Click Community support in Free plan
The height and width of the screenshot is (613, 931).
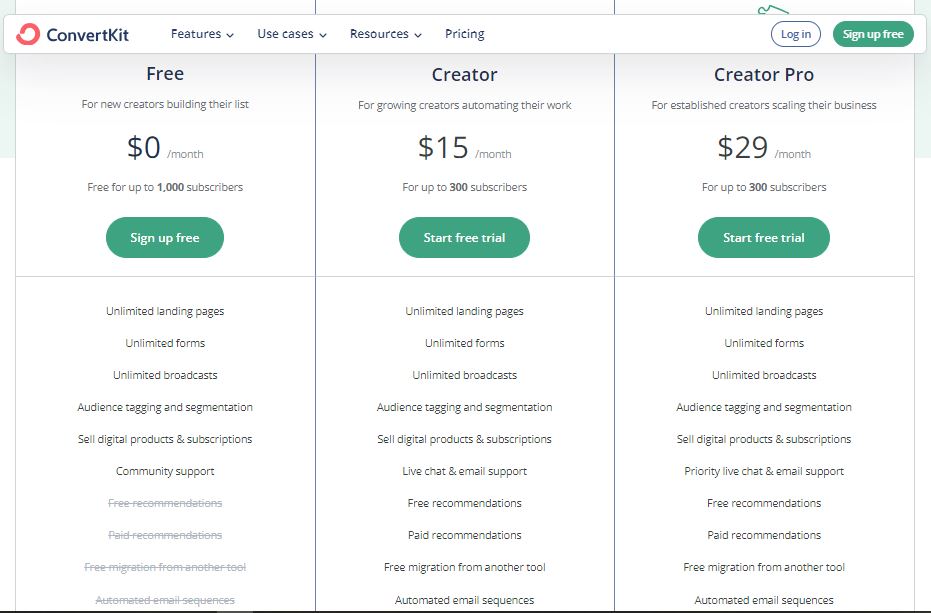[x=165, y=471]
